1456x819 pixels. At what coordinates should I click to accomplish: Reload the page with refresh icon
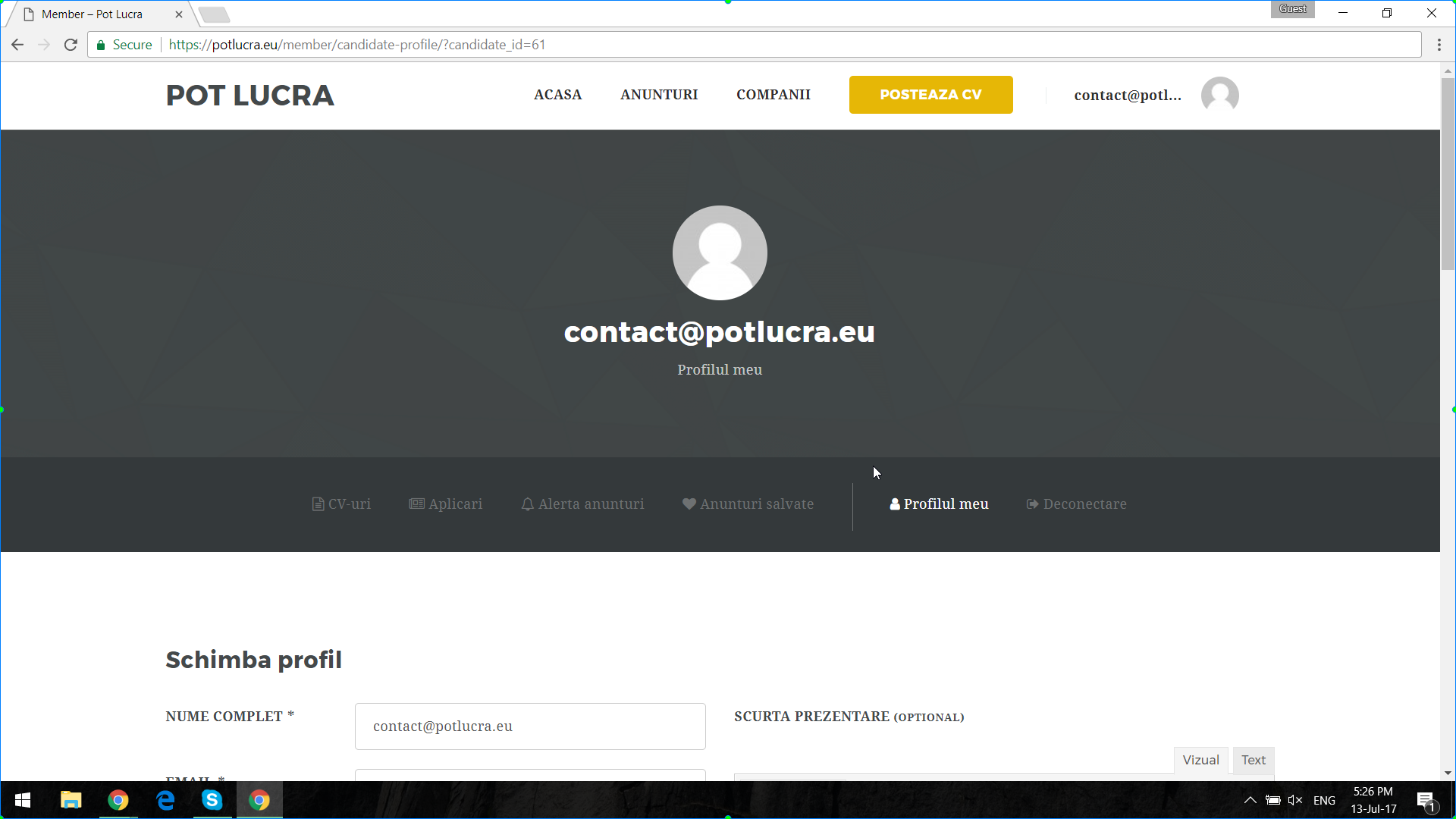(71, 45)
